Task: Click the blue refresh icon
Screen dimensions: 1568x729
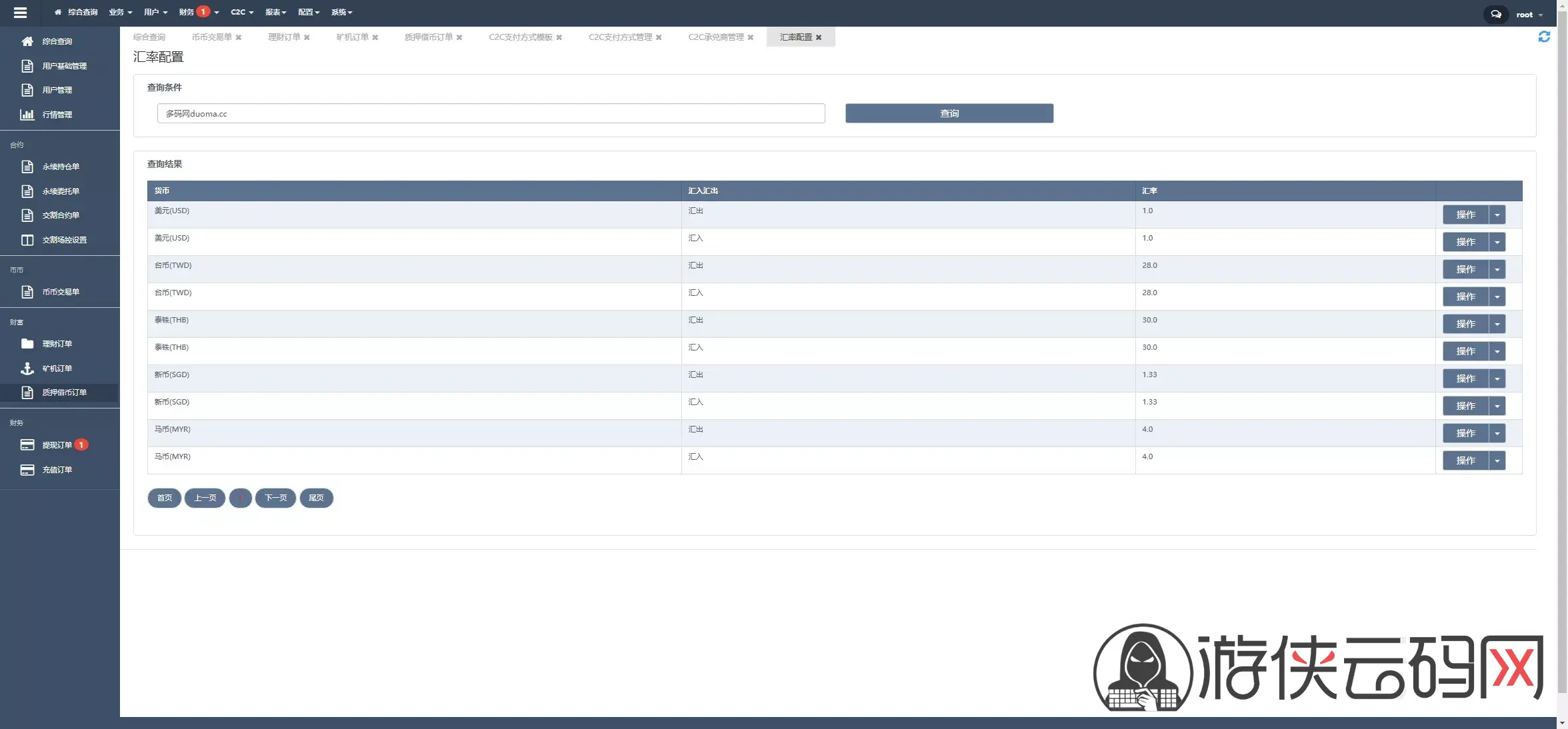Action: click(1544, 37)
